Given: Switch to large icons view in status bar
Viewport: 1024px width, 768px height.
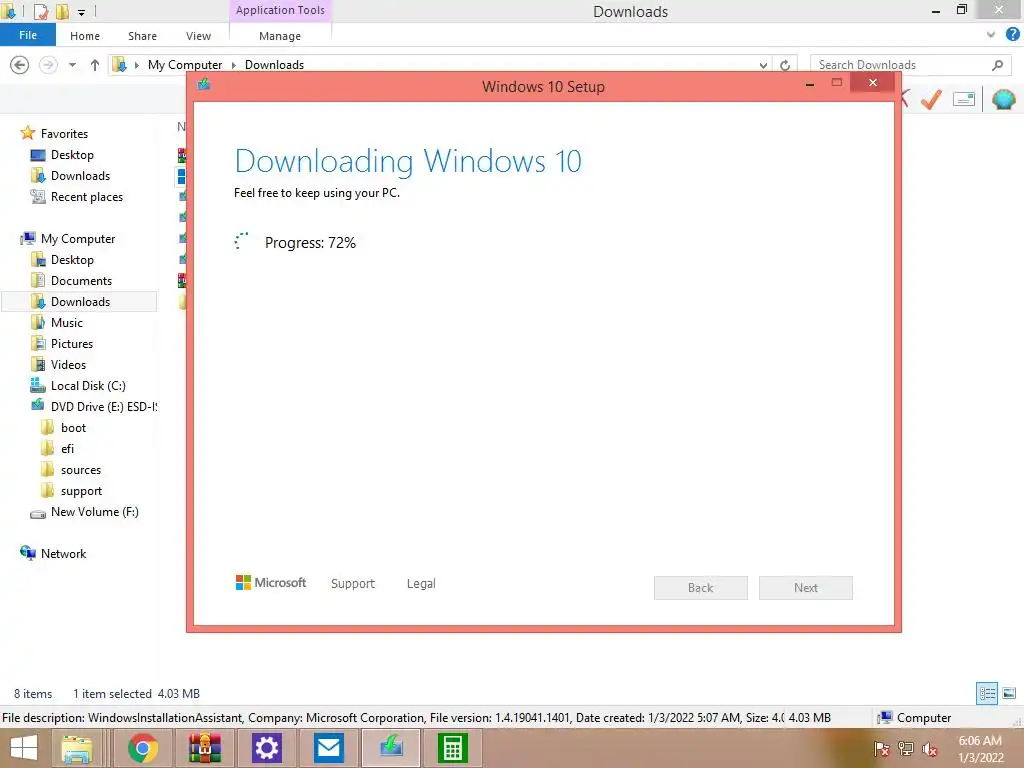Looking at the screenshot, I should coord(1009,693).
